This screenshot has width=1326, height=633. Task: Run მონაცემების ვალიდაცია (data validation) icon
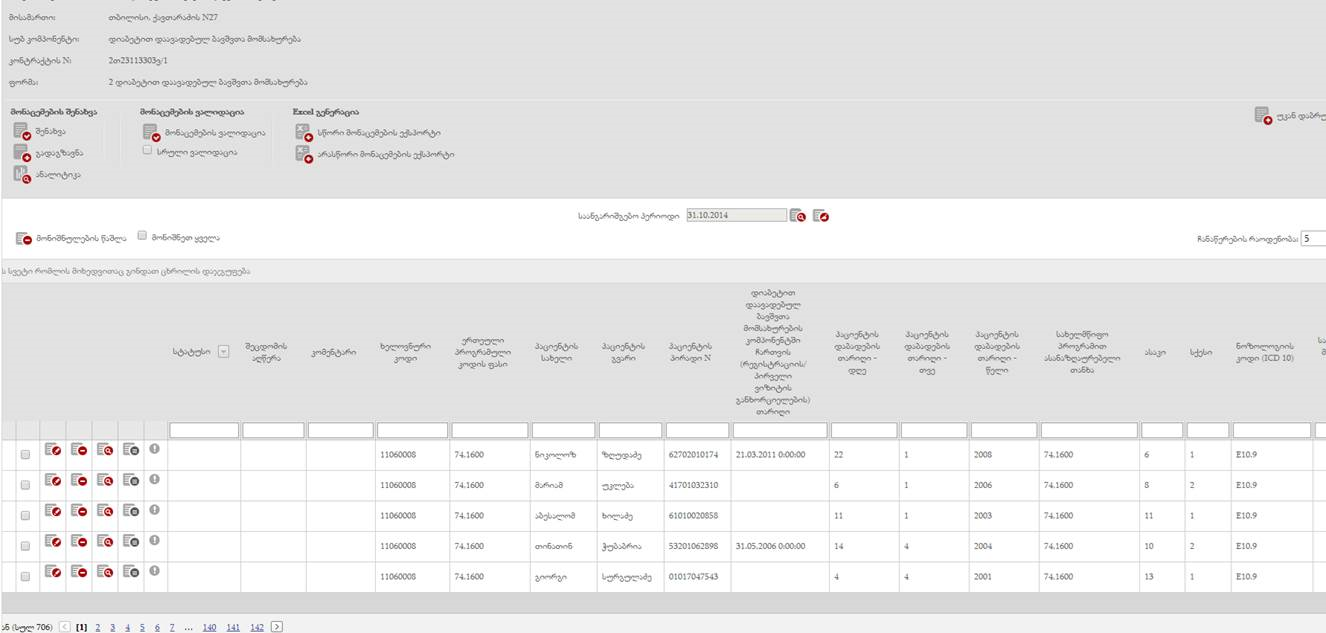coord(151,132)
